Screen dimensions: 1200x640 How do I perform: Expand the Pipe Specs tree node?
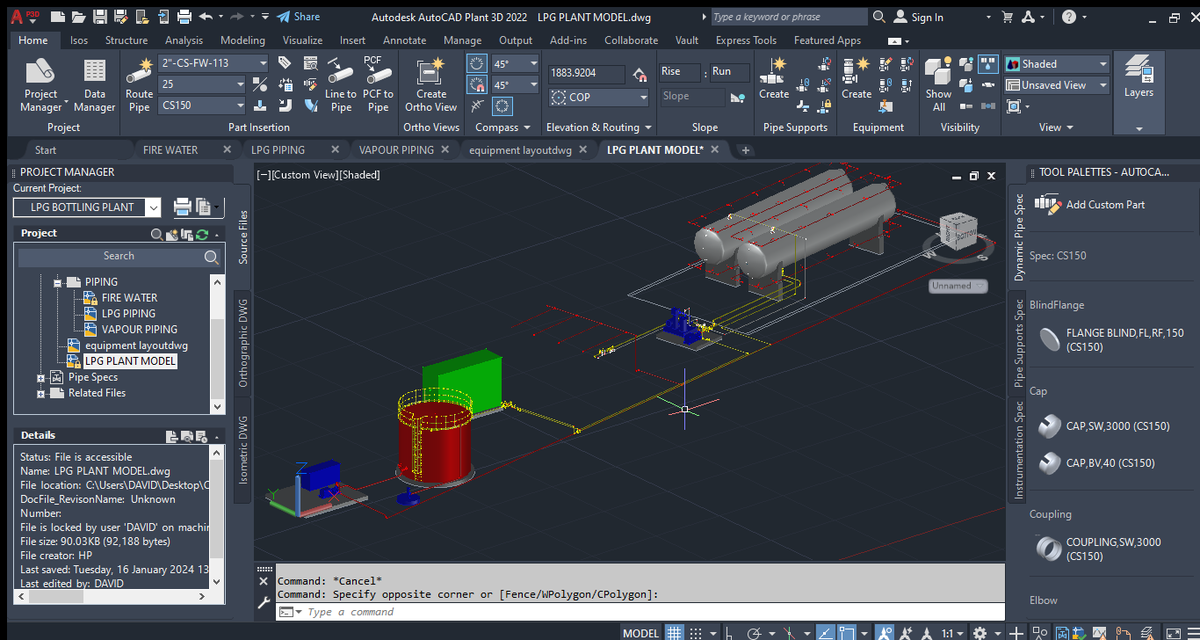(41, 378)
